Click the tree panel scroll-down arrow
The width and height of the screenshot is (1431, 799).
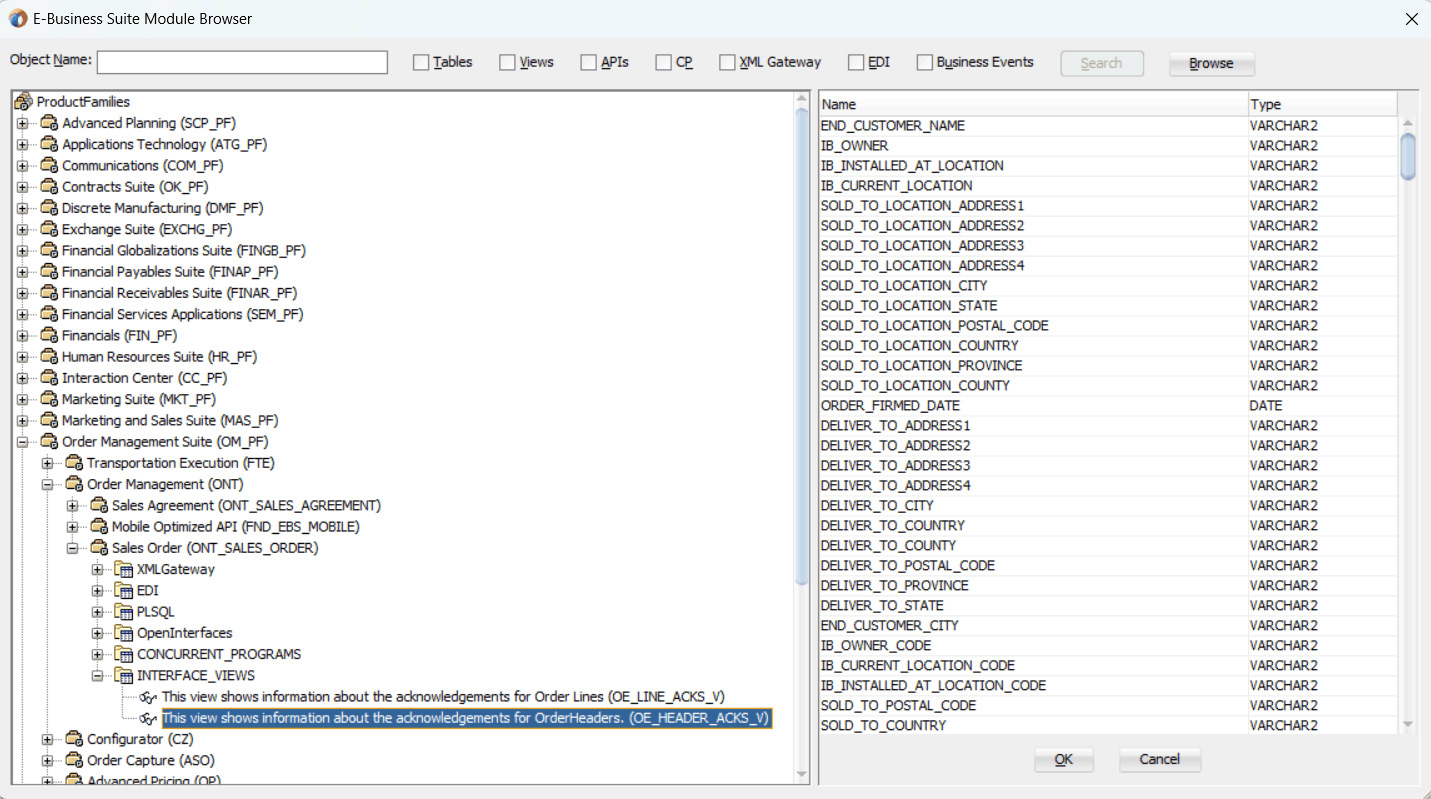click(x=802, y=775)
